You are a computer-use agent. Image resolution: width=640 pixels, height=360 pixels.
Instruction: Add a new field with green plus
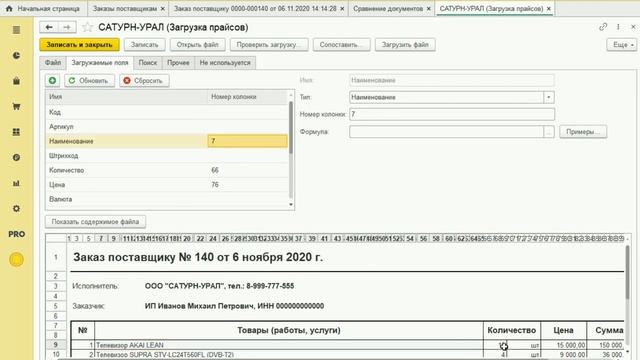pyautogui.click(x=53, y=80)
